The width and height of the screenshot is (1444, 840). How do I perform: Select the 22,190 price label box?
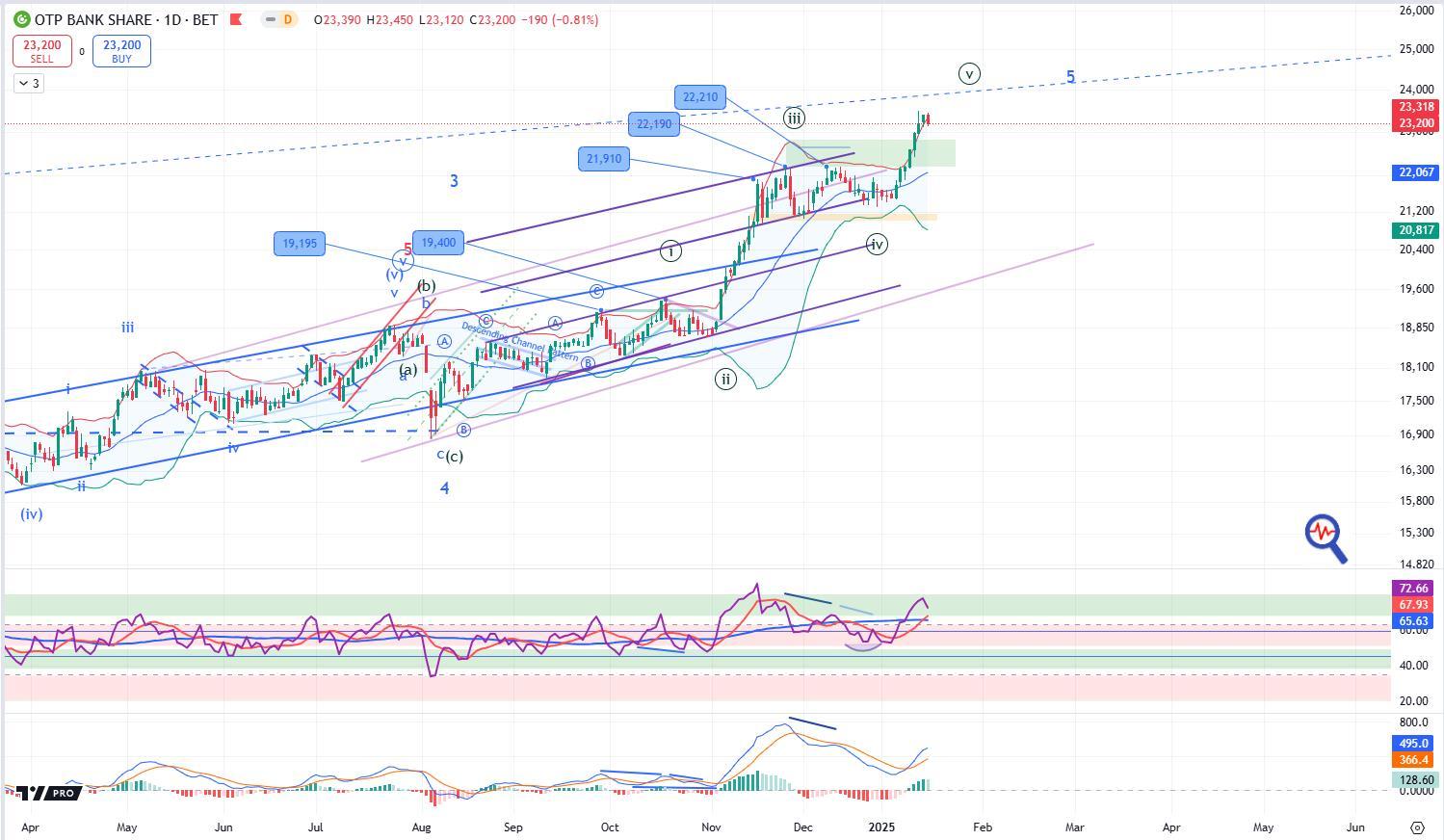click(x=654, y=124)
